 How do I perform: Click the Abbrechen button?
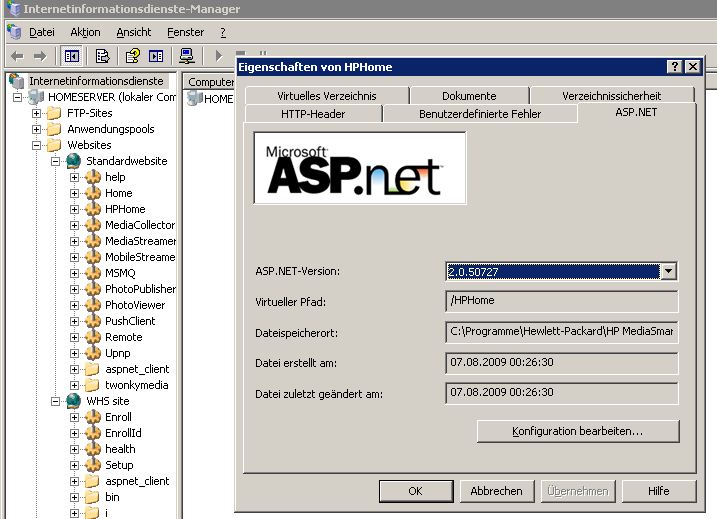(497, 491)
